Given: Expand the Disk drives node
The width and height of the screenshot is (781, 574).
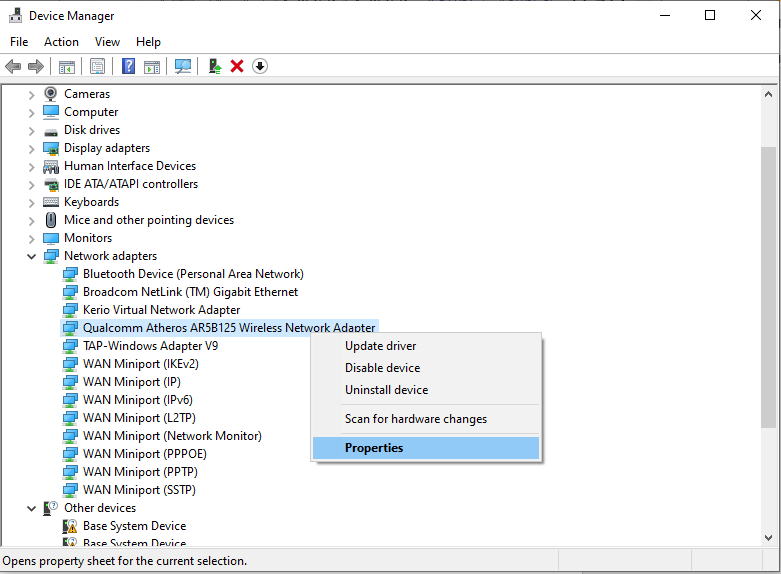Looking at the screenshot, I should click(31, 131).
